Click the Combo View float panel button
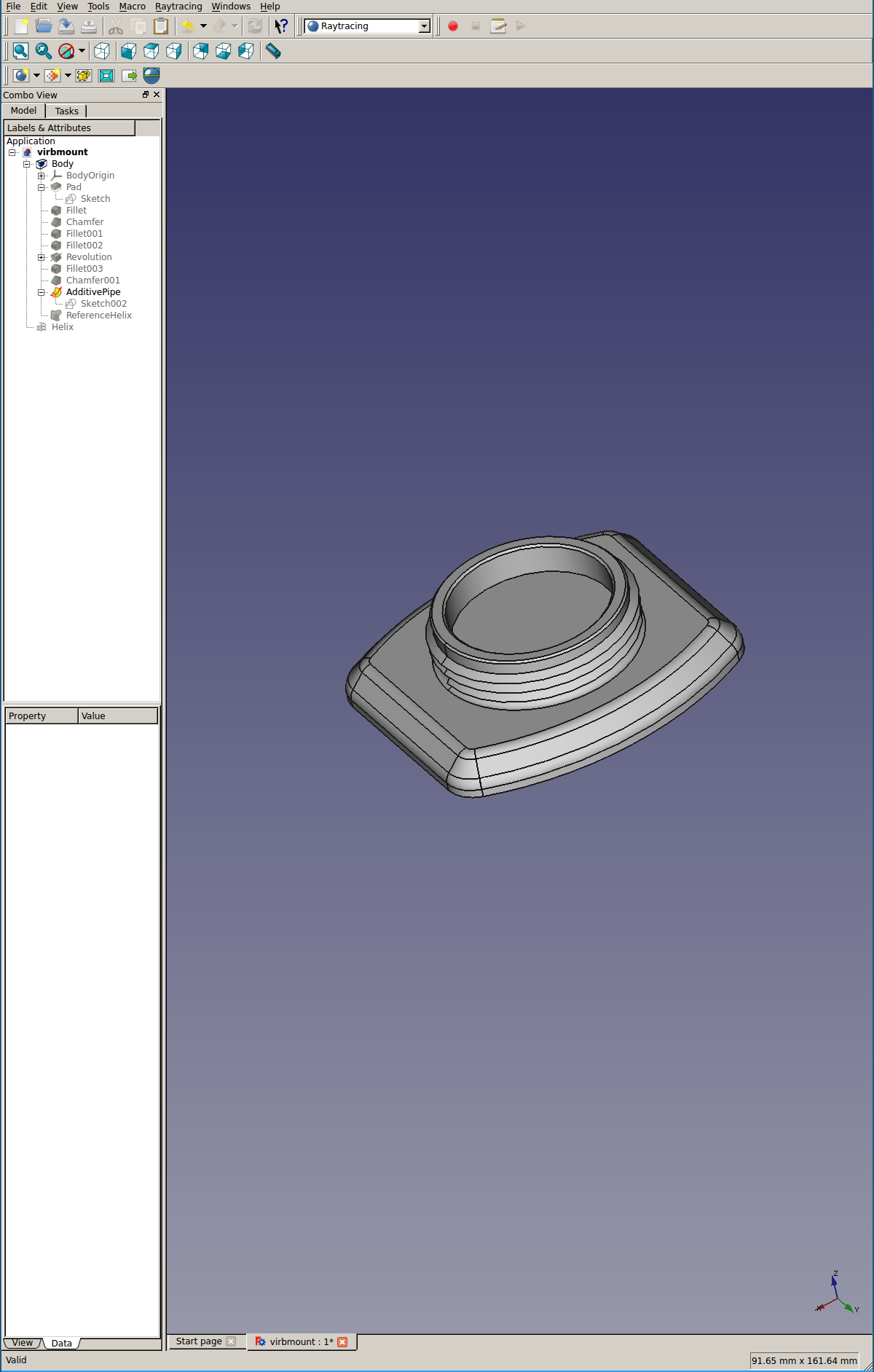This screenshot has height=1372, width=874. pyautogui.click(x=146, y=95)
